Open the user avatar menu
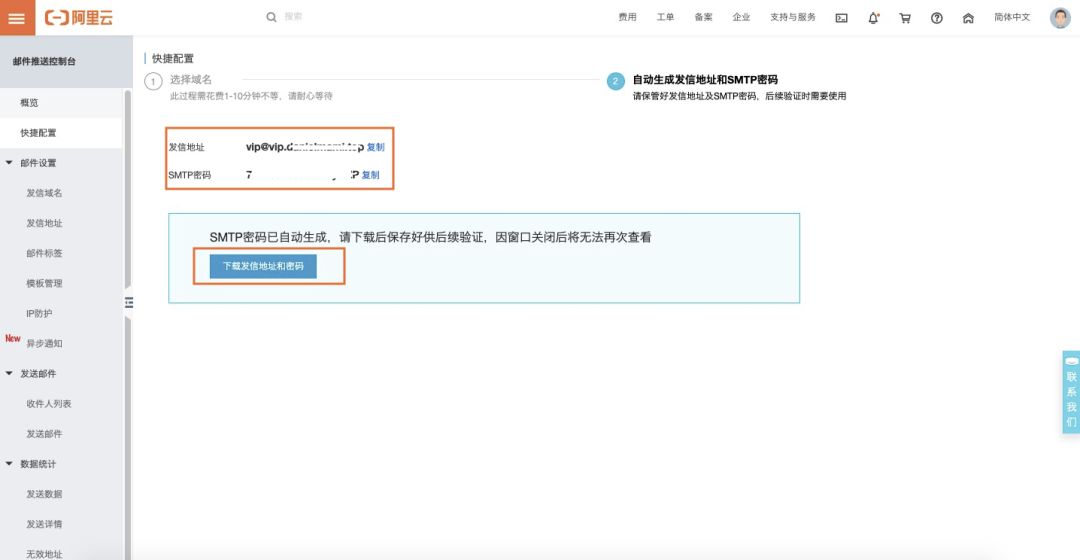This screenshot has height=560, width=1080. [x=1060, y=18]
